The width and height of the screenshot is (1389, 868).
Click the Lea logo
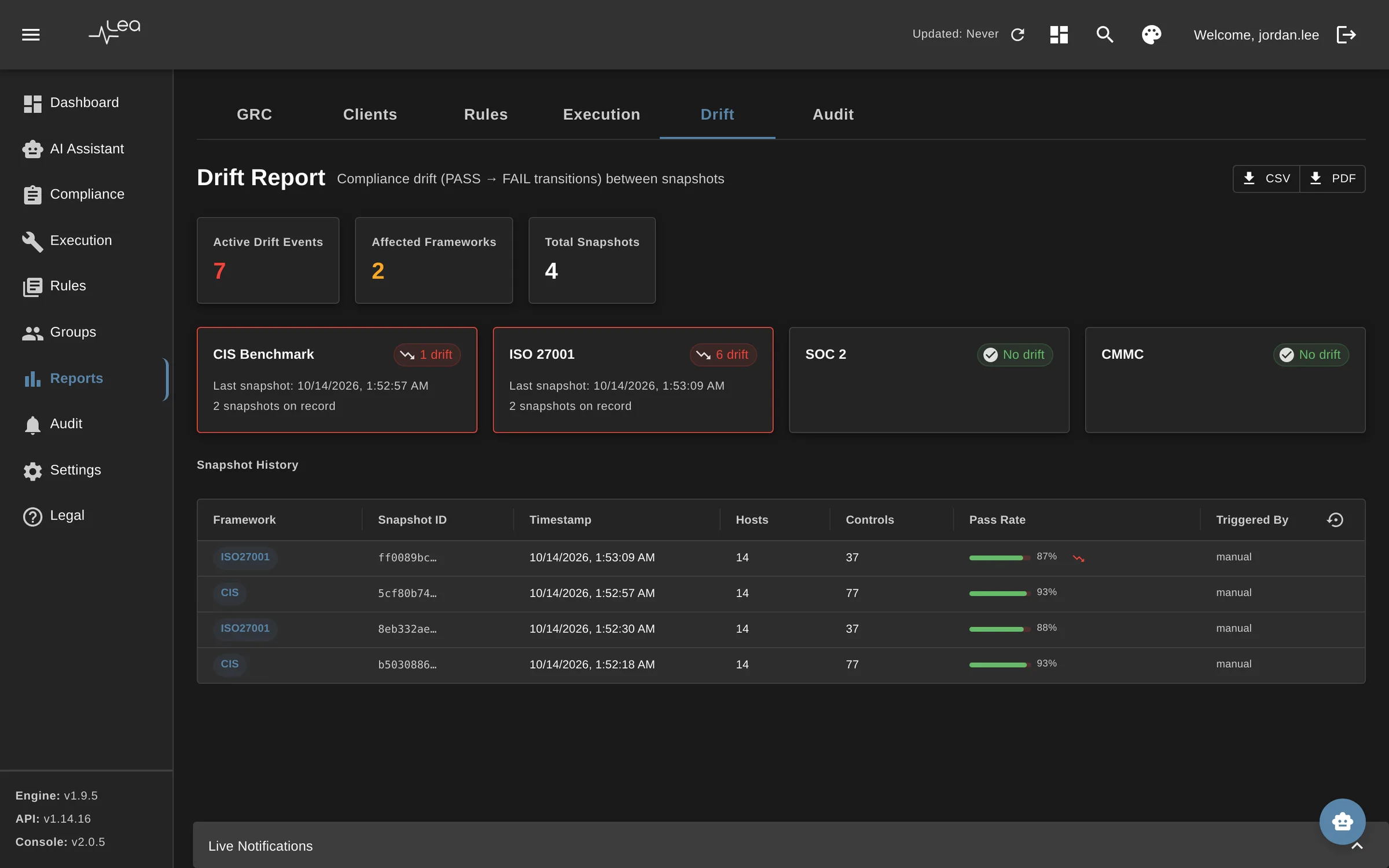(115, 32)
